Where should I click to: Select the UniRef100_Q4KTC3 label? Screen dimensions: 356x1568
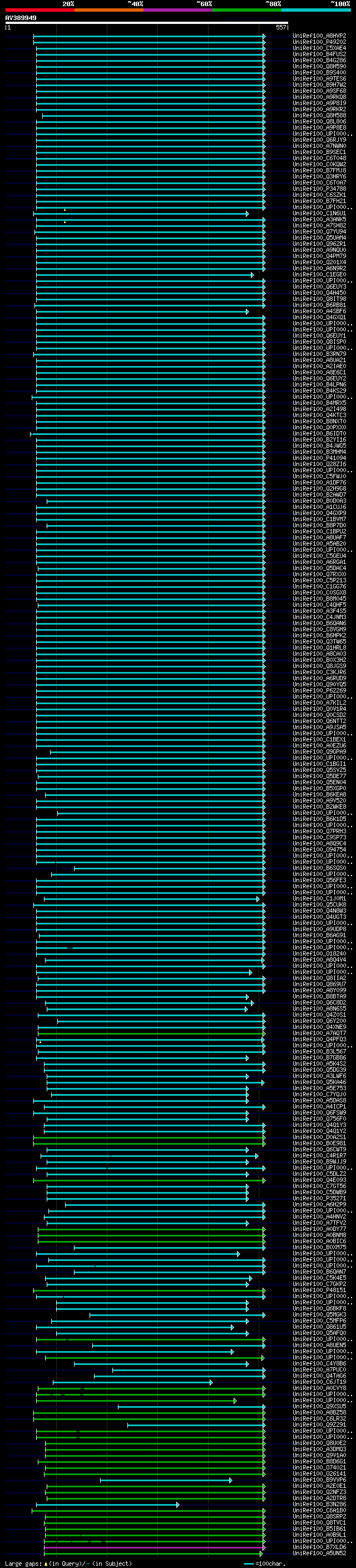tap(319, 415)
